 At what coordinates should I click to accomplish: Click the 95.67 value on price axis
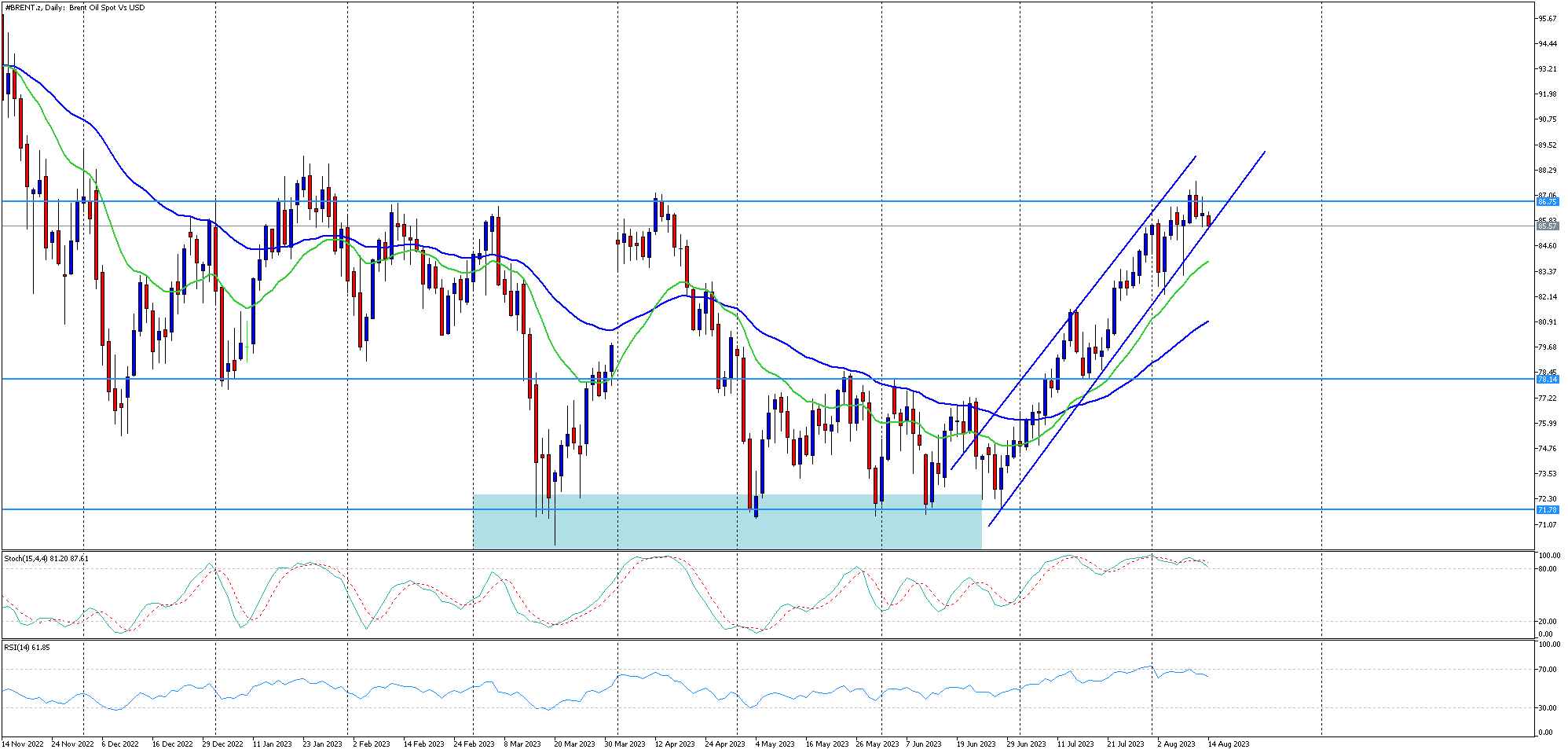[1548, 19]
